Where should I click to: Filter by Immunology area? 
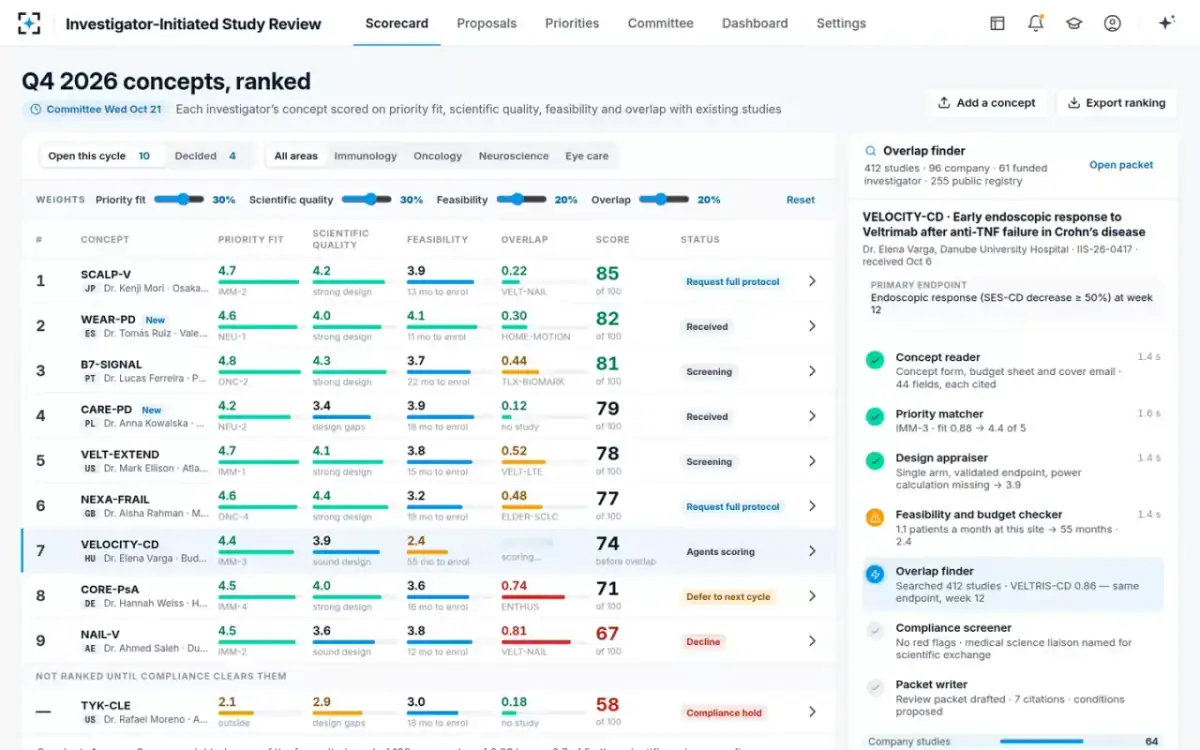(366, 156)
